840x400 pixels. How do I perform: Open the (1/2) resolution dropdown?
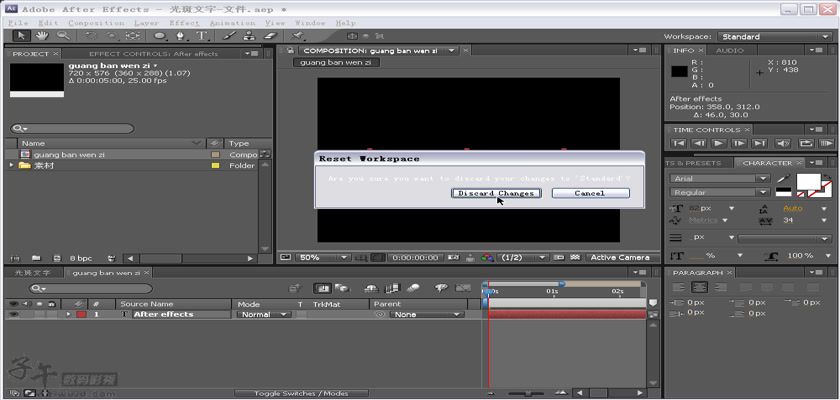(x=522, y=258)
